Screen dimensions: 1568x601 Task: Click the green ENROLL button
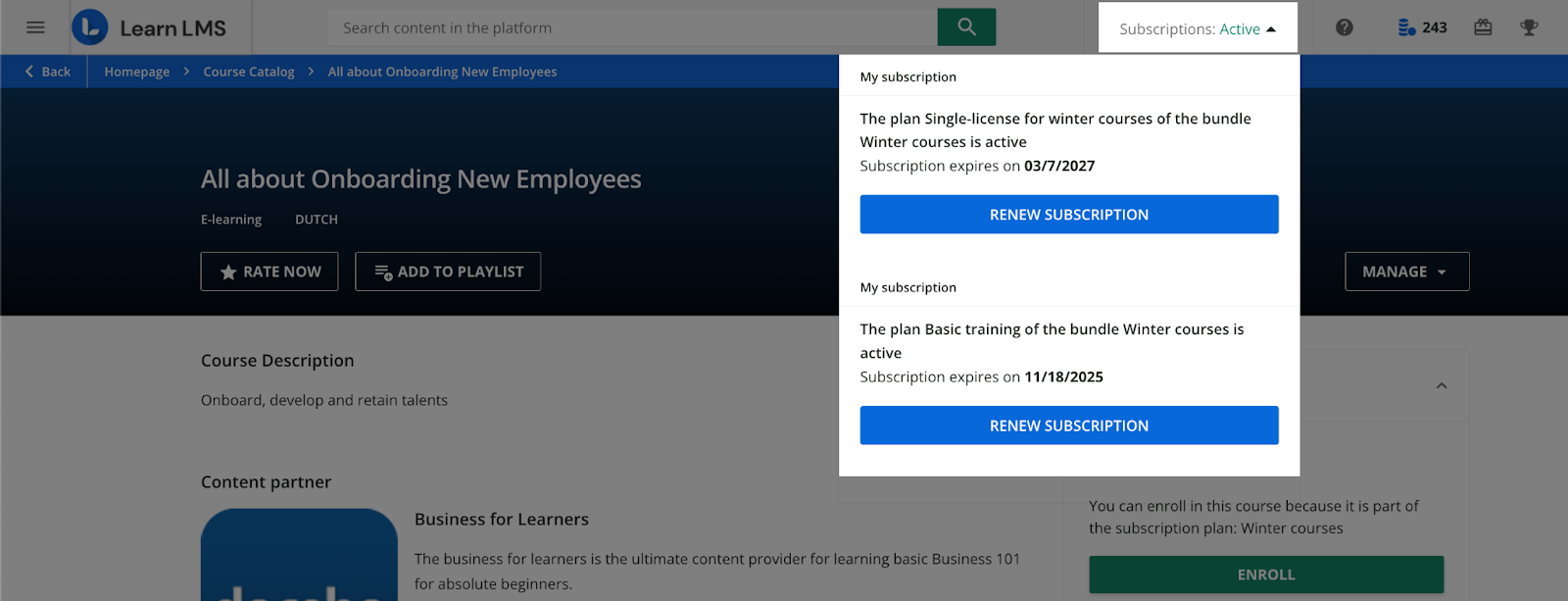(1265, 575)
